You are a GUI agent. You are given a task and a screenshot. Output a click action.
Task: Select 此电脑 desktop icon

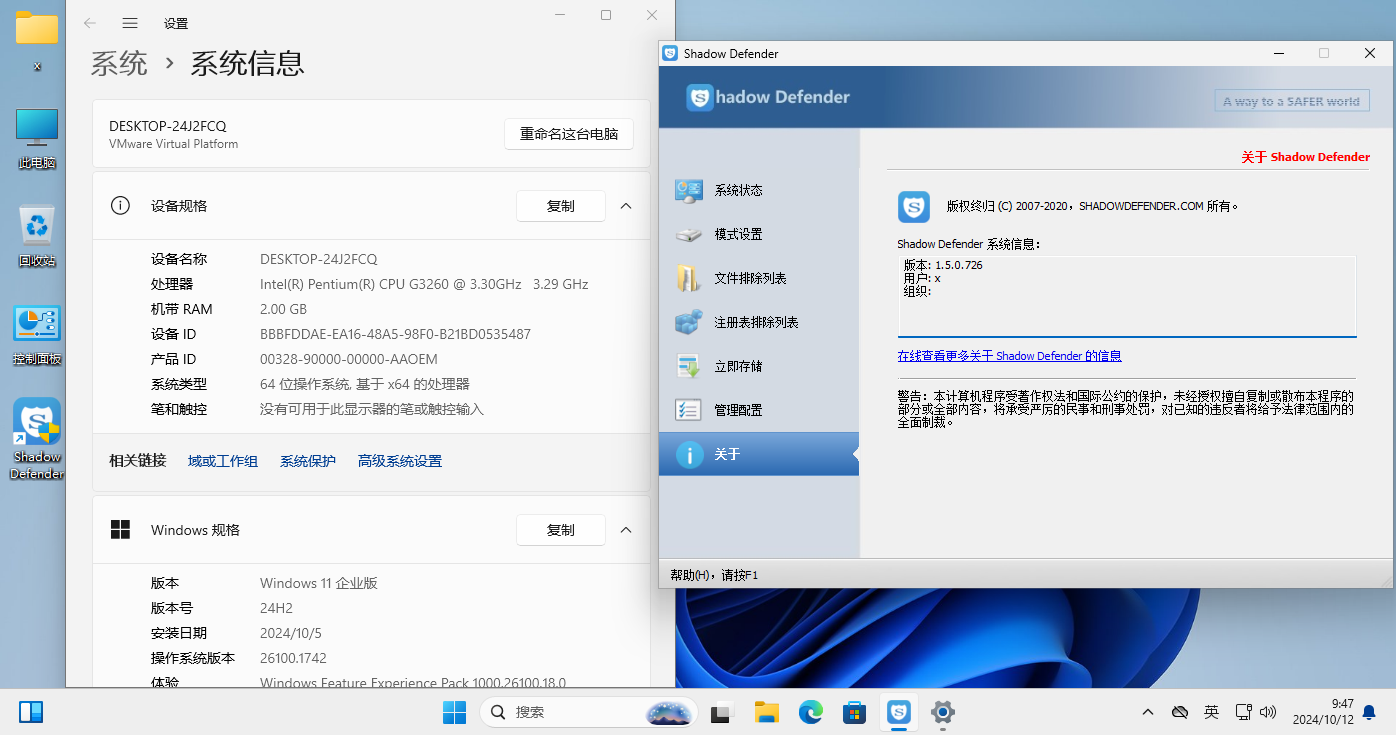point(37,138)
